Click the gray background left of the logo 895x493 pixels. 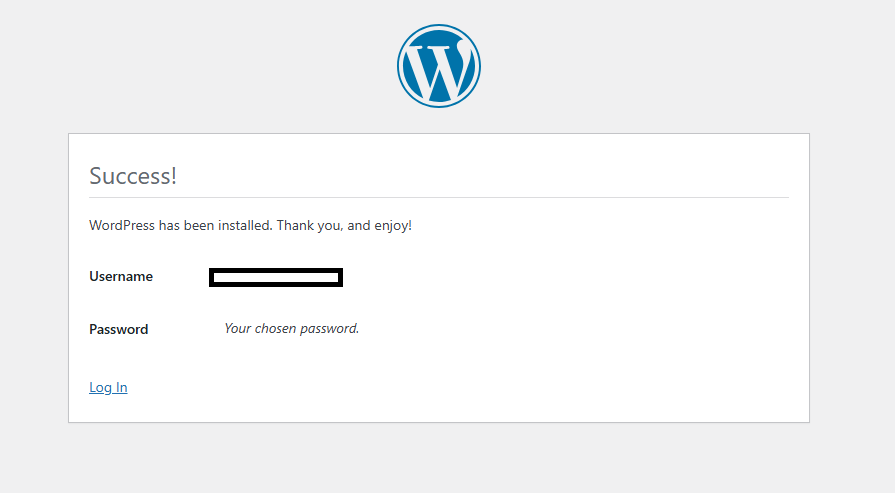click(x=200, y=65)
